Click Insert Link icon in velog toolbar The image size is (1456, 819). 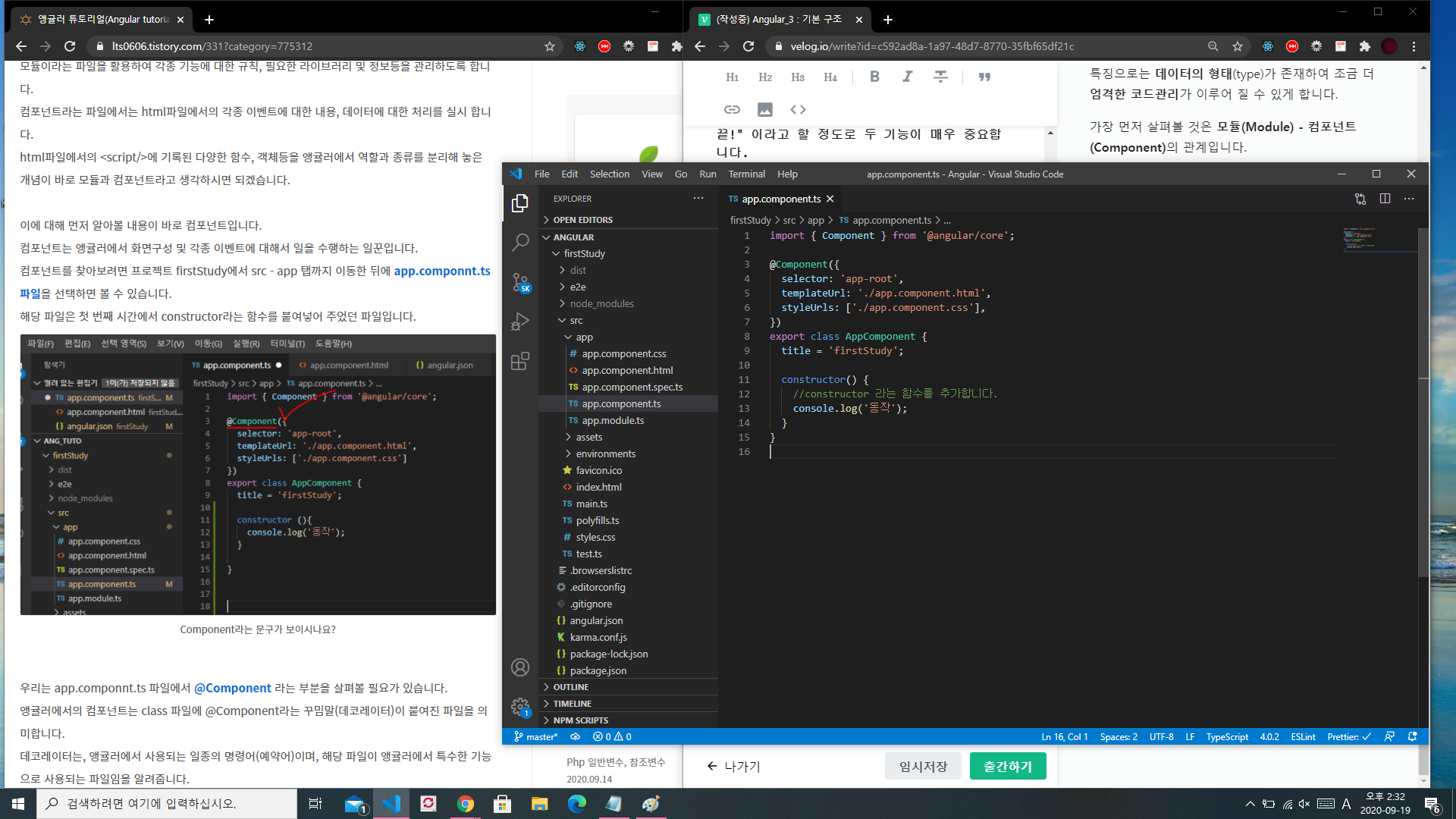pos(732,109)
